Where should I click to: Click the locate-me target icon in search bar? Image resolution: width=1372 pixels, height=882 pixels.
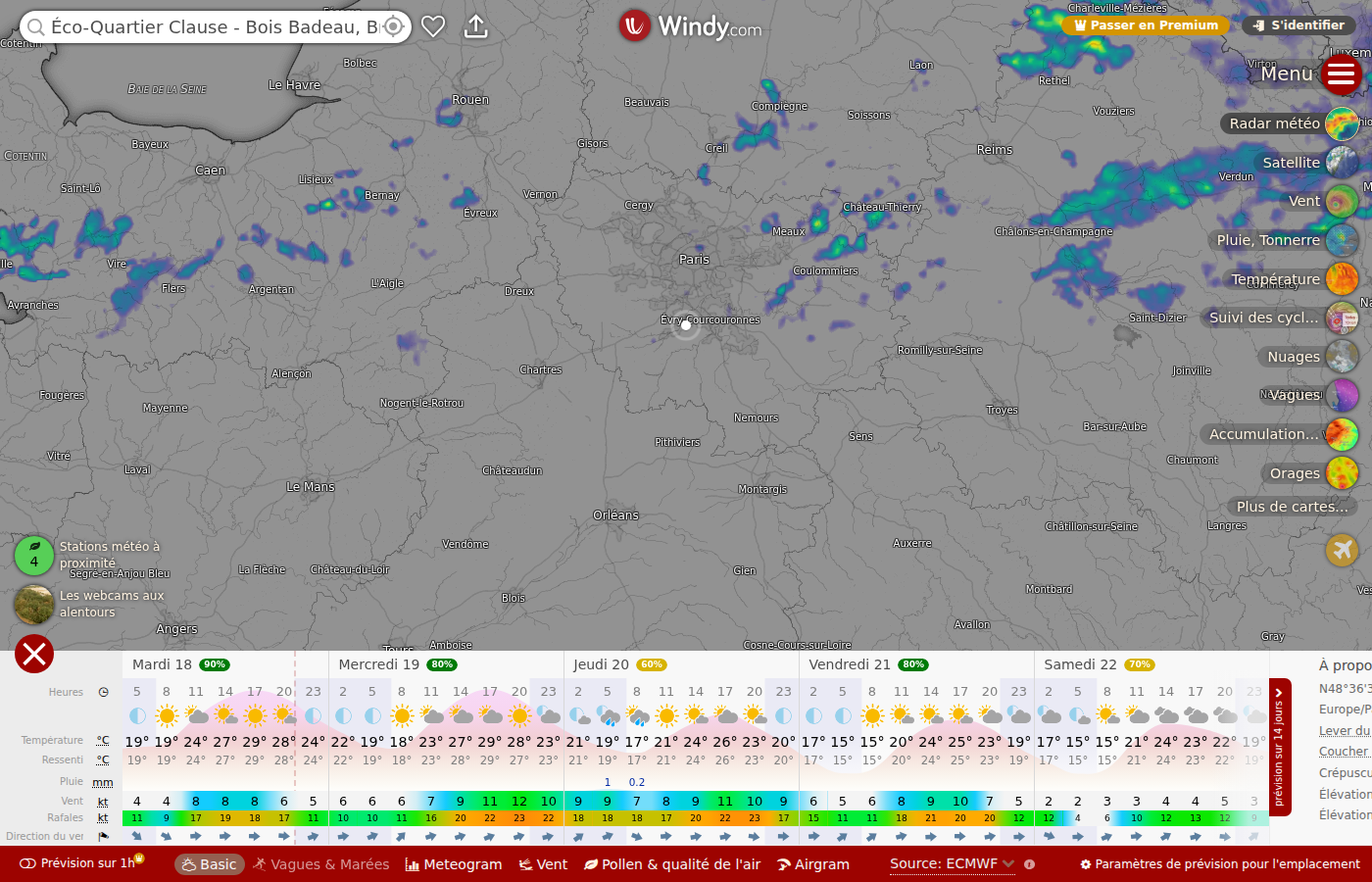[393, 26]
